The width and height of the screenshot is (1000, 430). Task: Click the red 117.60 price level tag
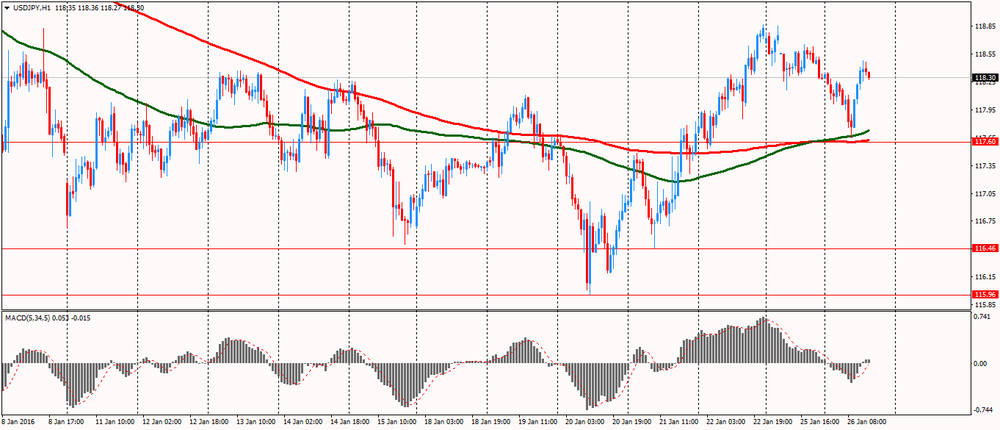(984, 142)
